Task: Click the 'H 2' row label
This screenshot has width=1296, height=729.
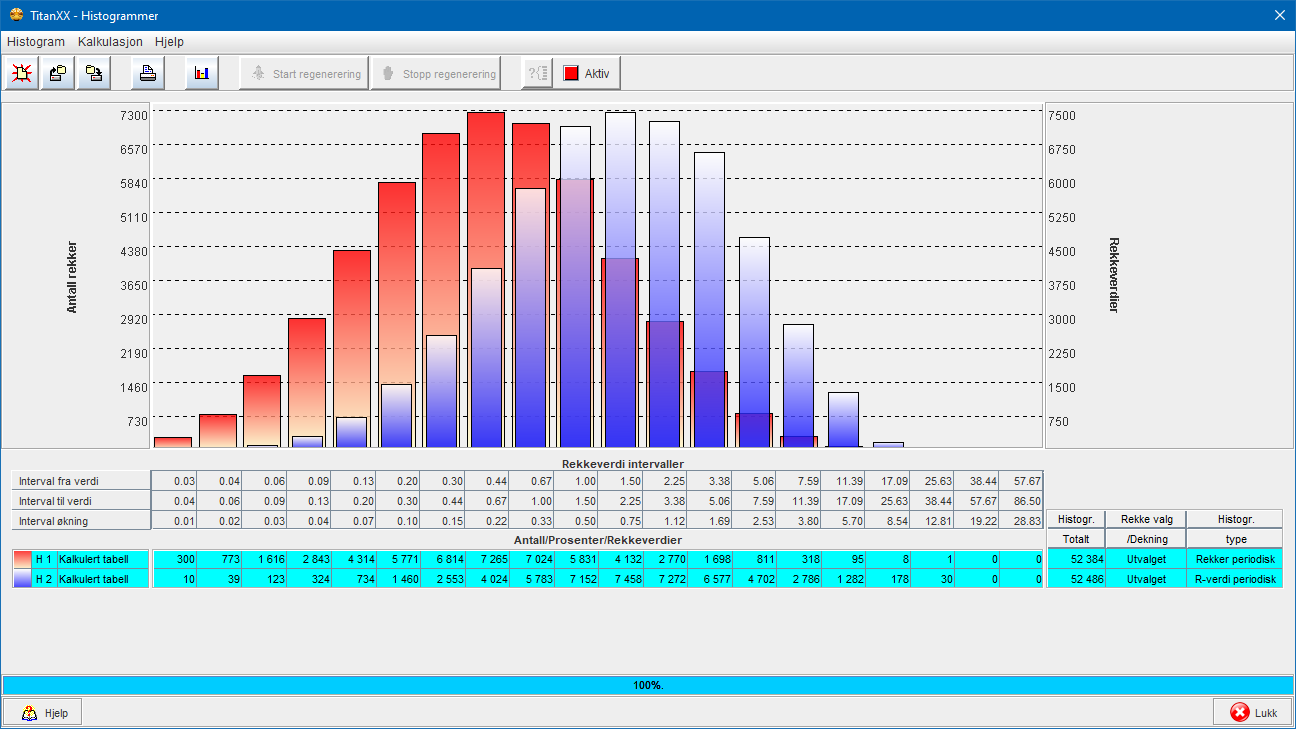Action: (43, 579)
